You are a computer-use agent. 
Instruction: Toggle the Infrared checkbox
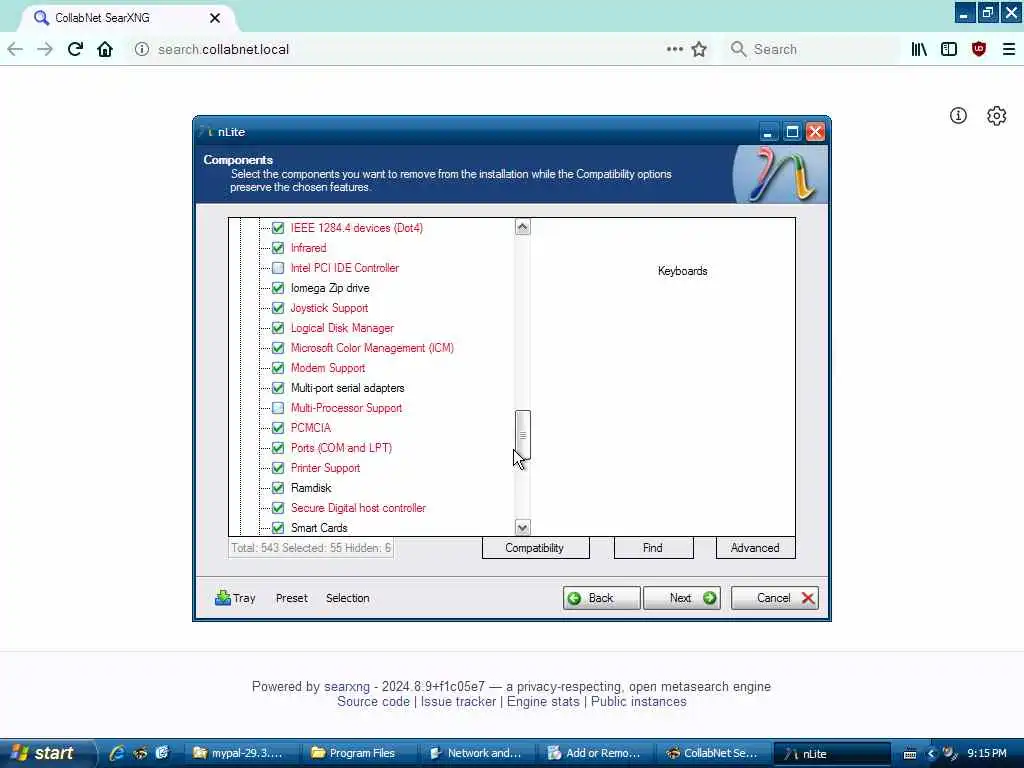[x=278, y=248]
